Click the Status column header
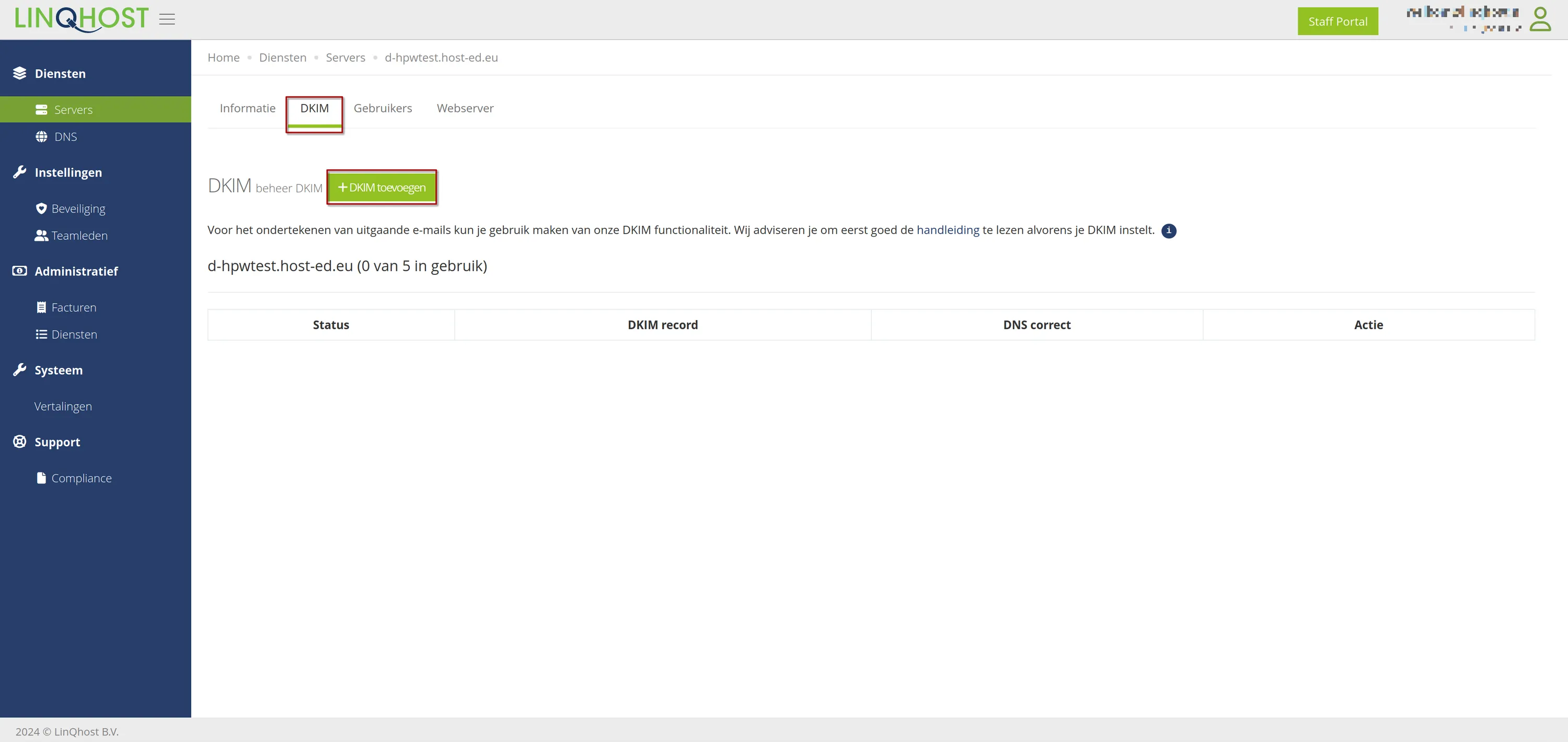The width and height of the screenshot is (1568, 742). coord(331,325)
